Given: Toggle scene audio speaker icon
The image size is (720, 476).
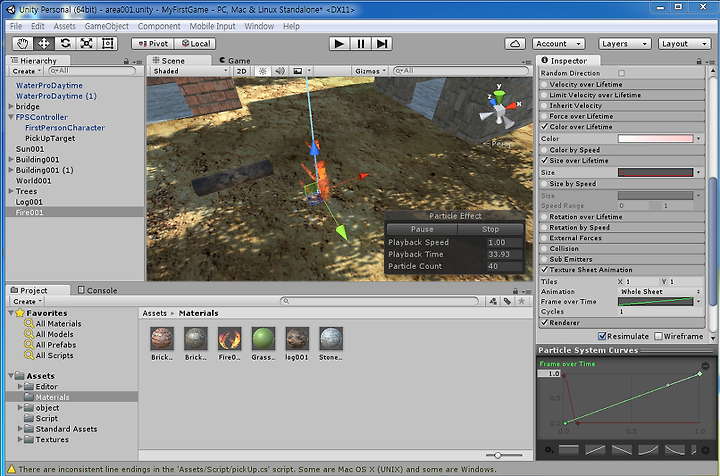Looking at the screenshot, I should point(280,71).
